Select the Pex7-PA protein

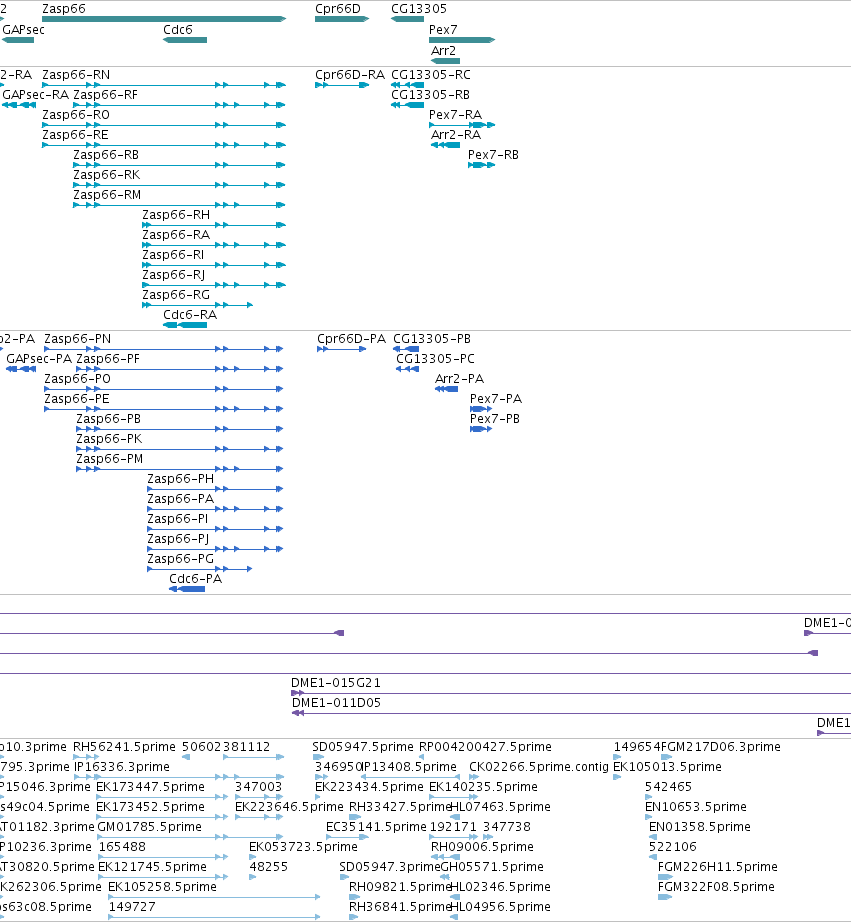click(x=496, y=399)
